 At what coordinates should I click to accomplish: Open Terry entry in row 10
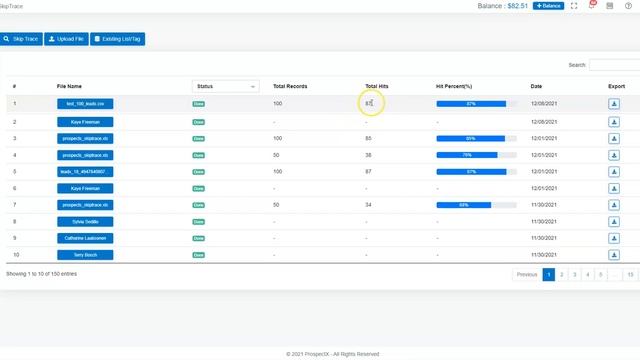tap(85, 255)
